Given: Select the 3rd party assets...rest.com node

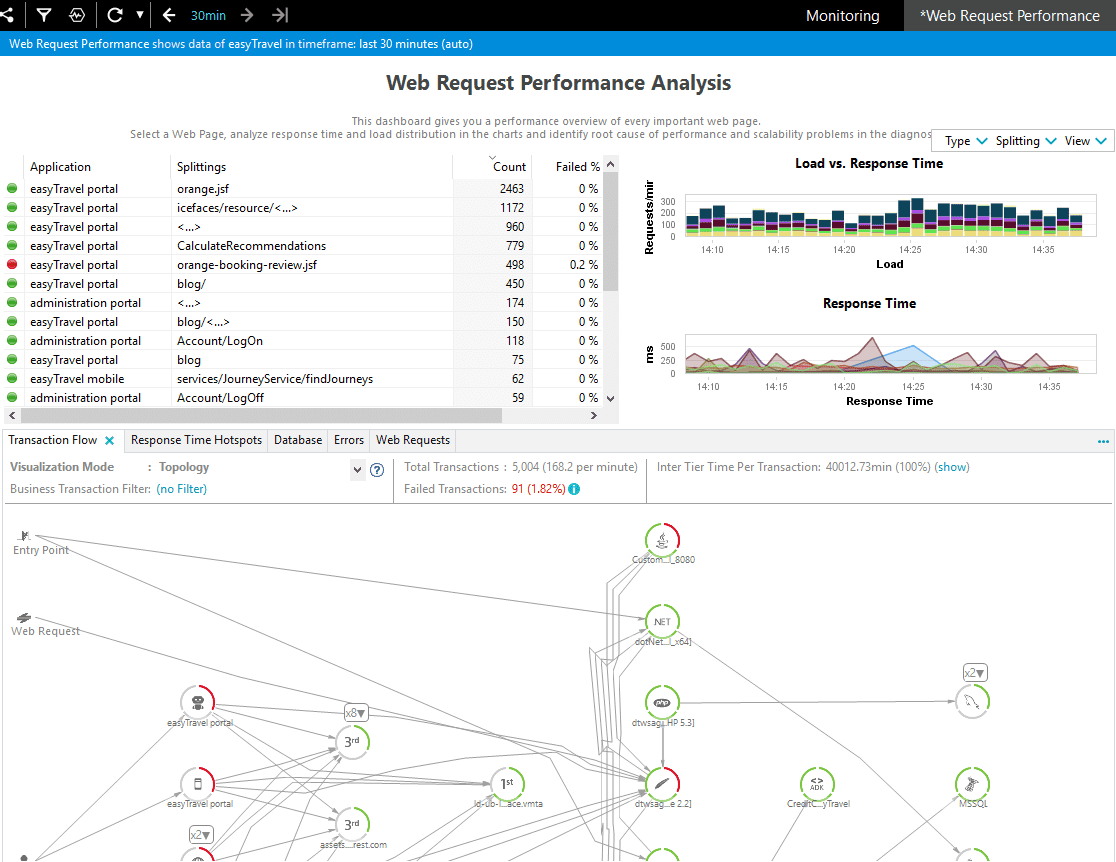Looking at the screenshot, I should point(352,824).
